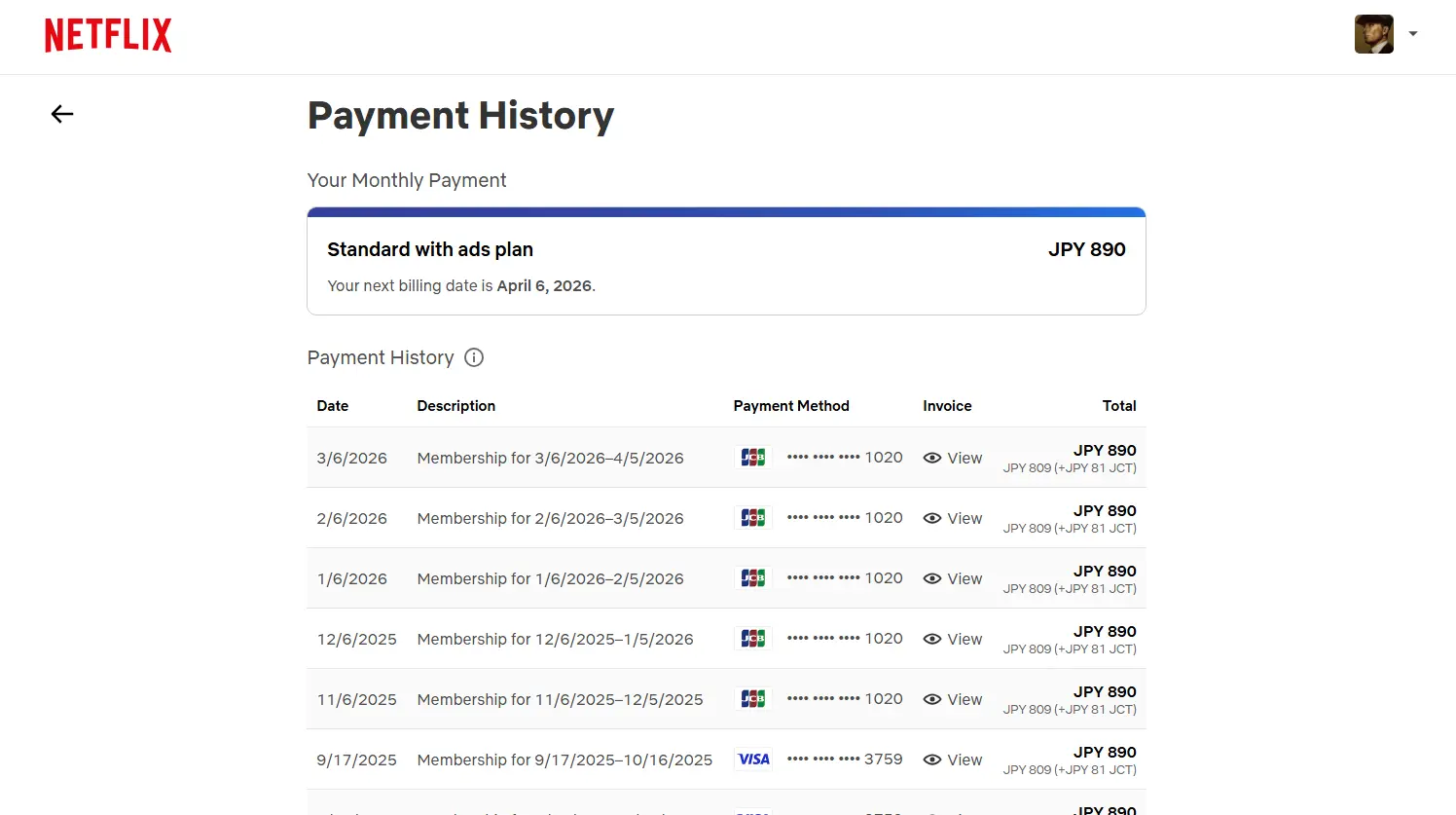Viewport: 1456px width, 815px height.
Task: Click eye icon on 9/17/2025 row
Action: click(932, 759)
